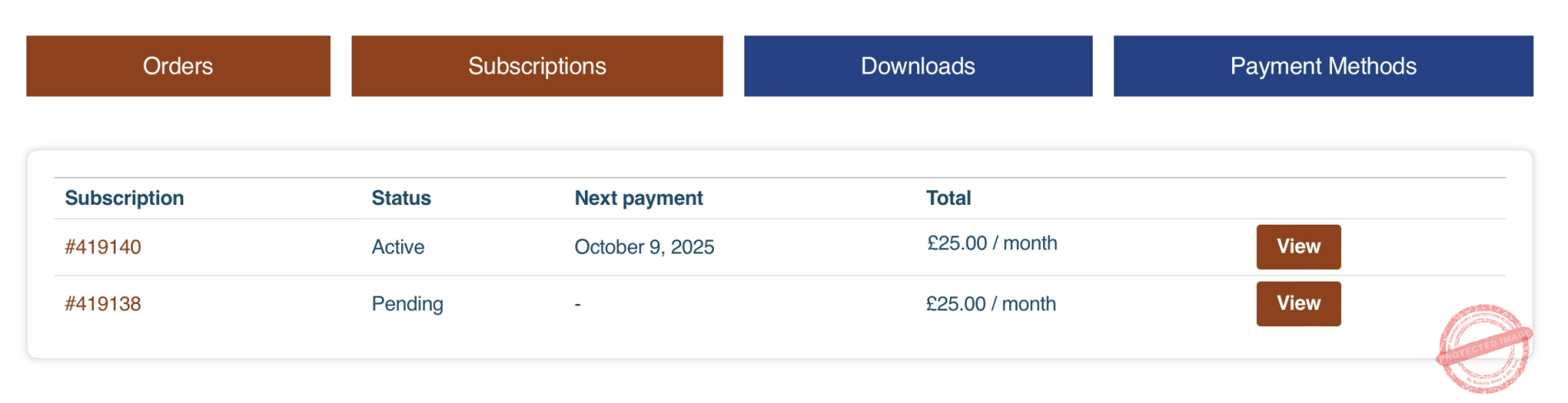Click the Next payment column header

click(639, 198)
